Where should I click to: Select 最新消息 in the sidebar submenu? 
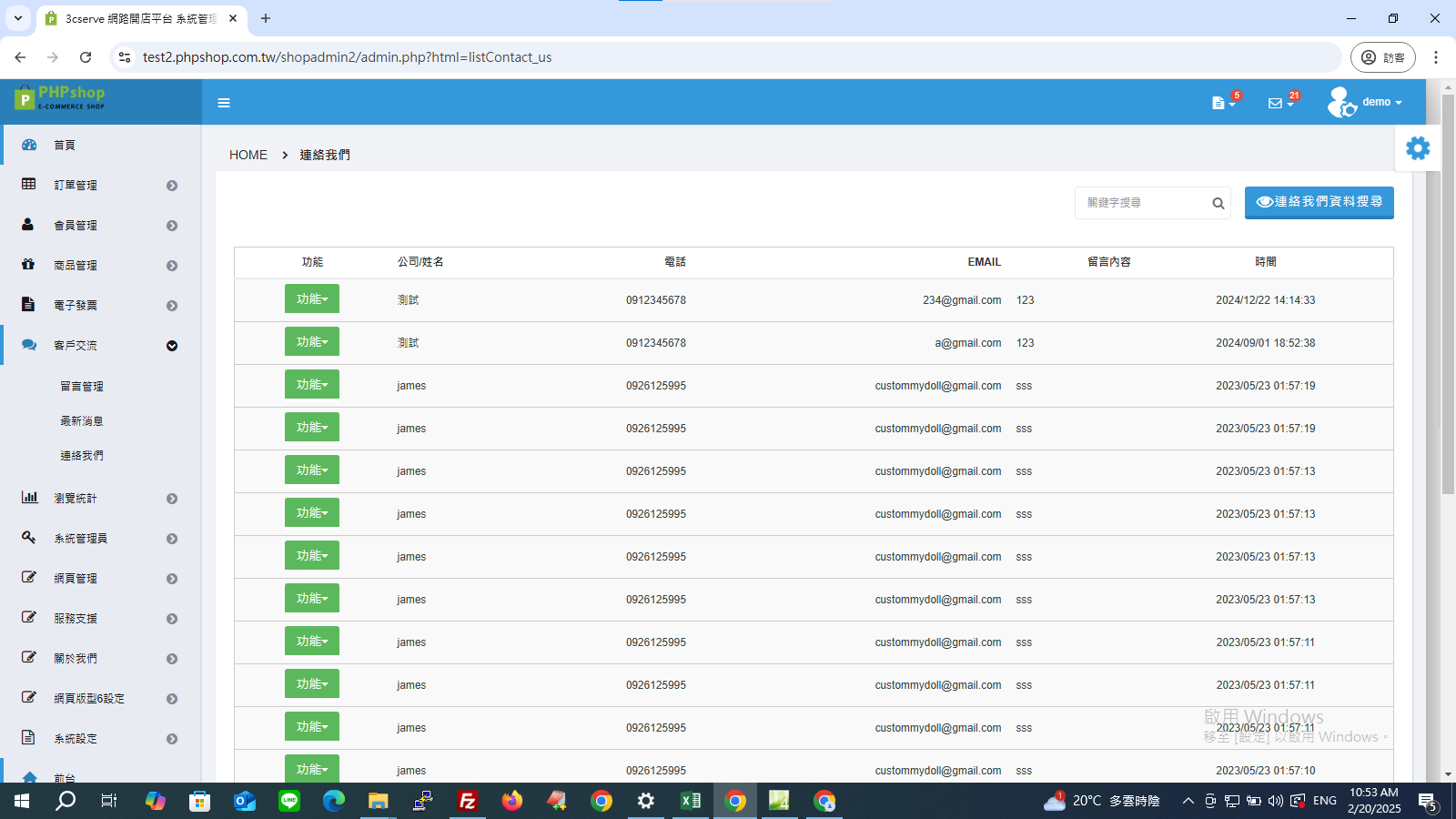pyautogui.click(x=82, y=420)
